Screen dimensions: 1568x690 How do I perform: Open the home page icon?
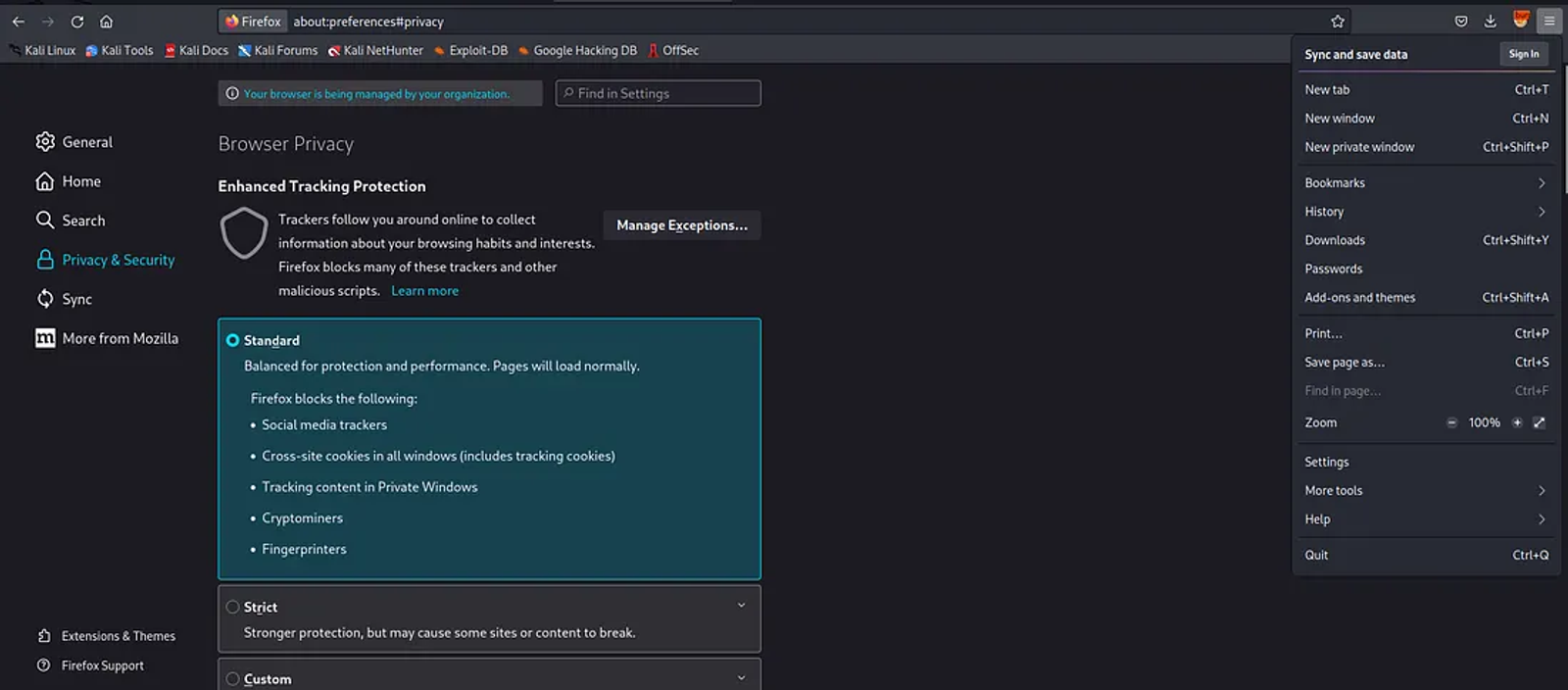pos(106,22)
